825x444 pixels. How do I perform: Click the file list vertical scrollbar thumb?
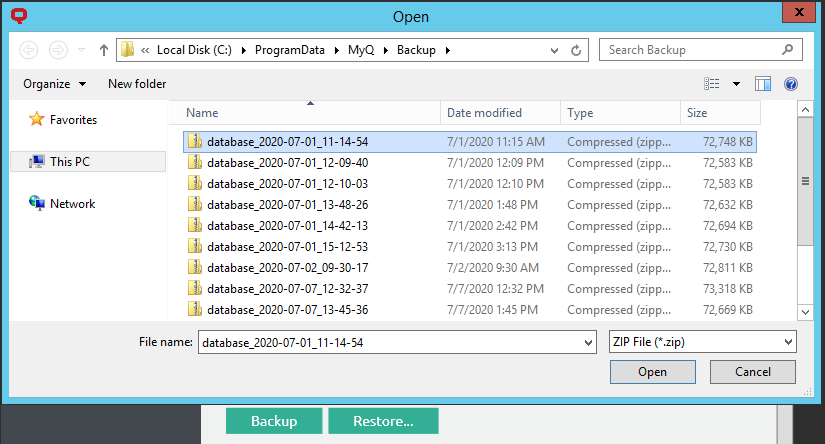pyautogui.click(x=804, y=180)
